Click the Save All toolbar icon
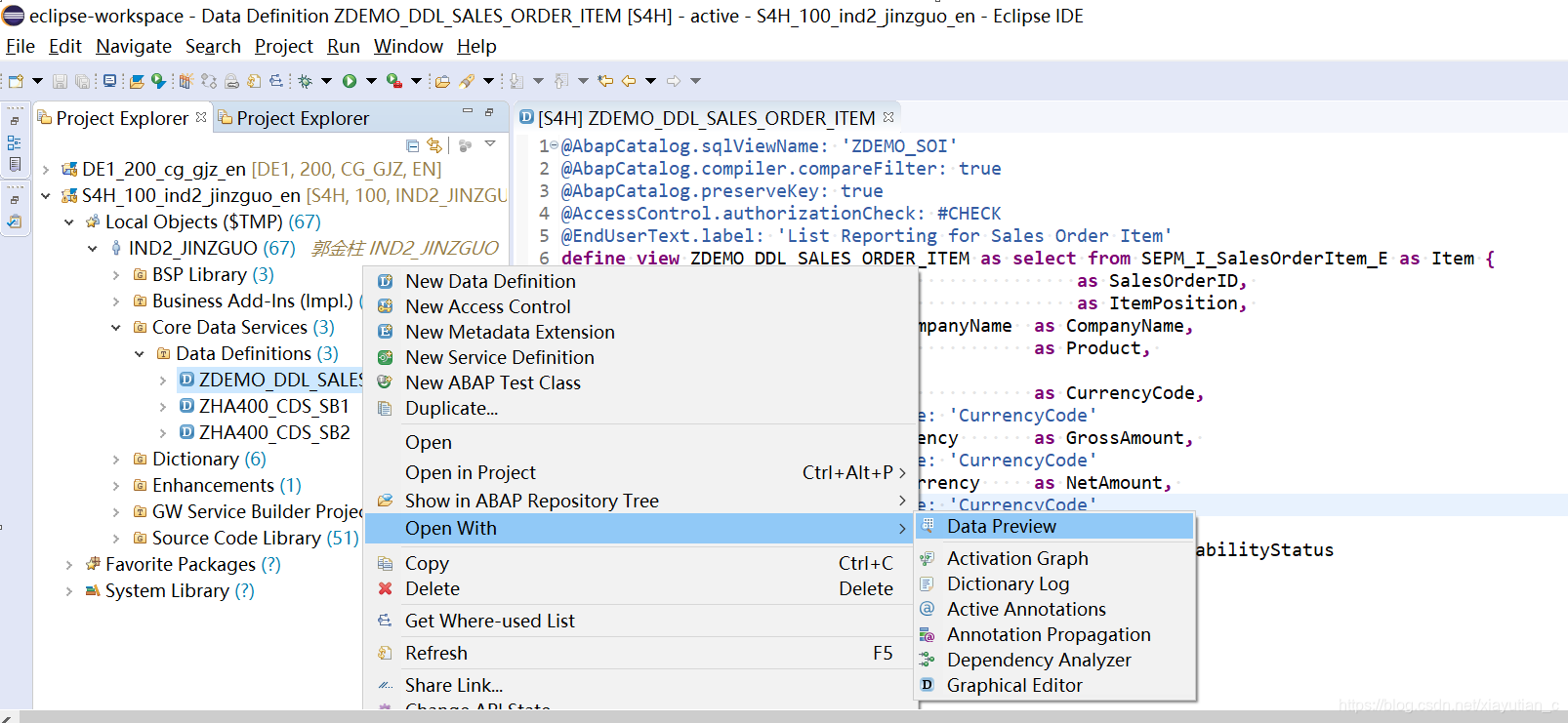 (82, 81)
